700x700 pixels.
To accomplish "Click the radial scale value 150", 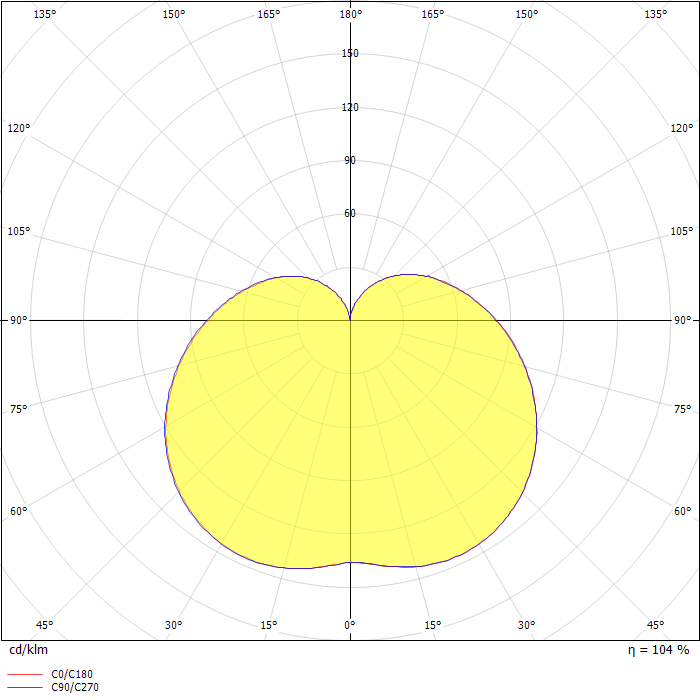I will (x=350, y=54).
